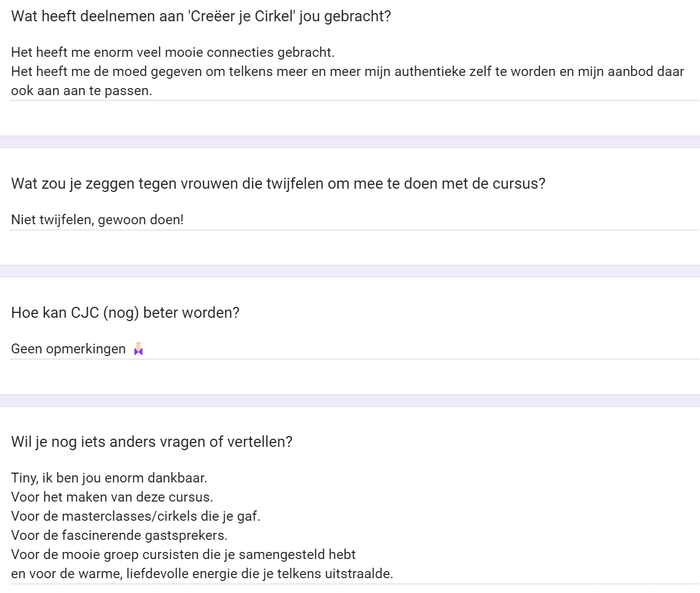Click the line 'Voor de masterclasses/cirkels die je gaf.'
The image size is (700, 593).
tap(136, 516)
